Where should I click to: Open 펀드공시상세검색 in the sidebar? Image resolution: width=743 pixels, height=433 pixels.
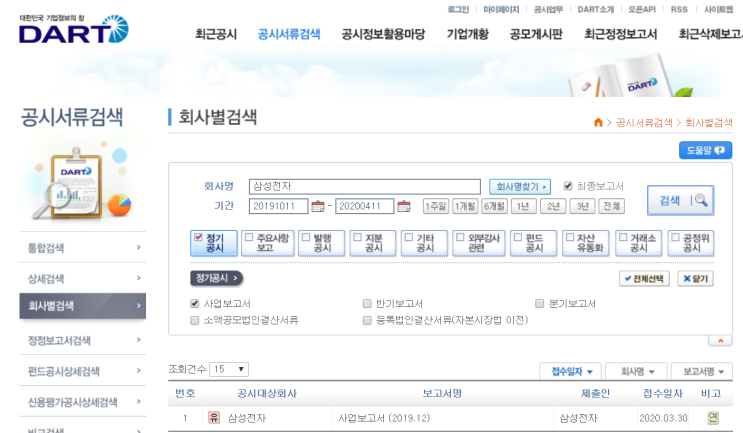pos(82,370)
